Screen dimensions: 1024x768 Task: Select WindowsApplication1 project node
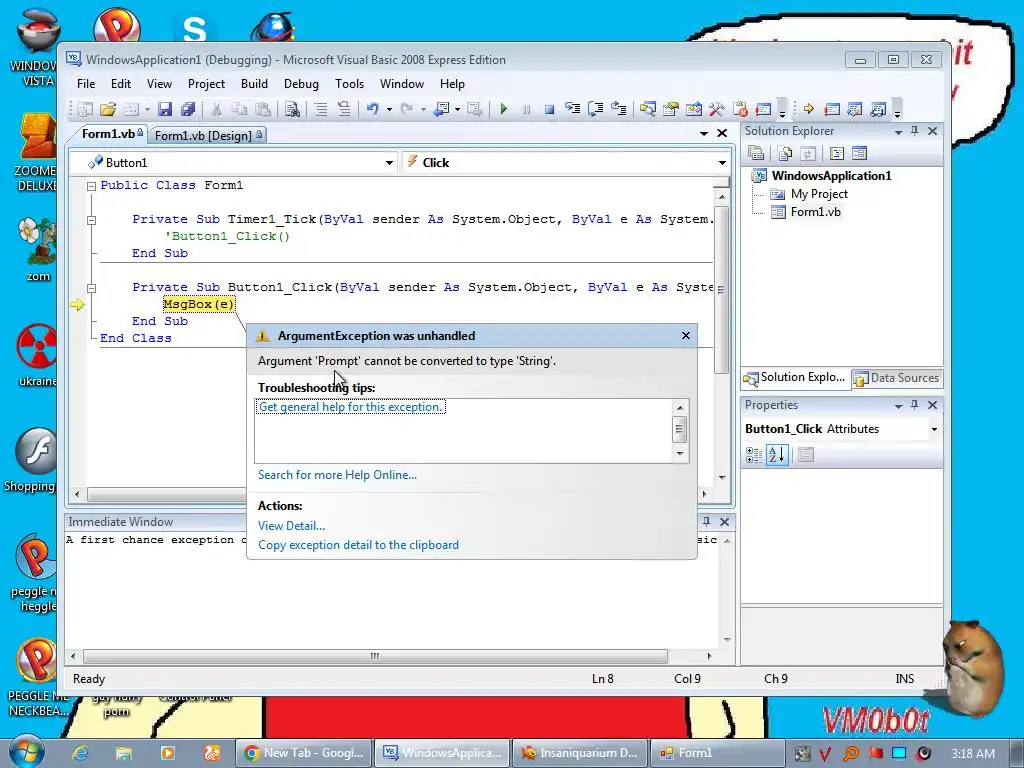coord(831,176)
